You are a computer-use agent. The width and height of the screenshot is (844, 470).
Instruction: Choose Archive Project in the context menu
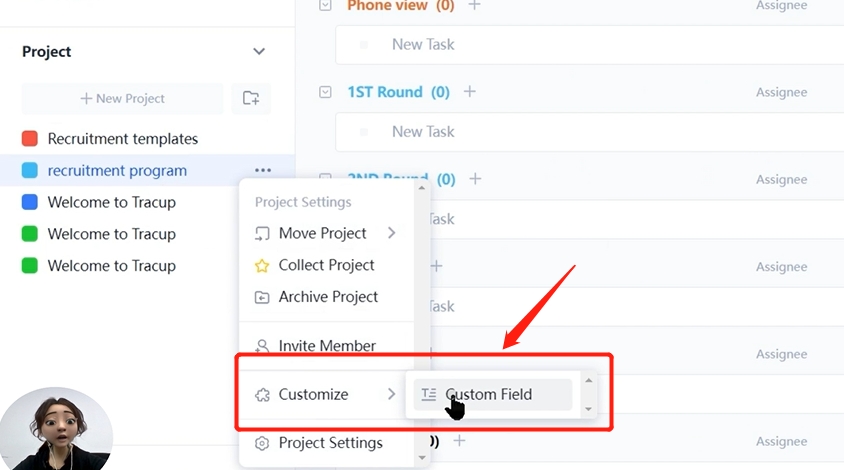pos(328,297)
